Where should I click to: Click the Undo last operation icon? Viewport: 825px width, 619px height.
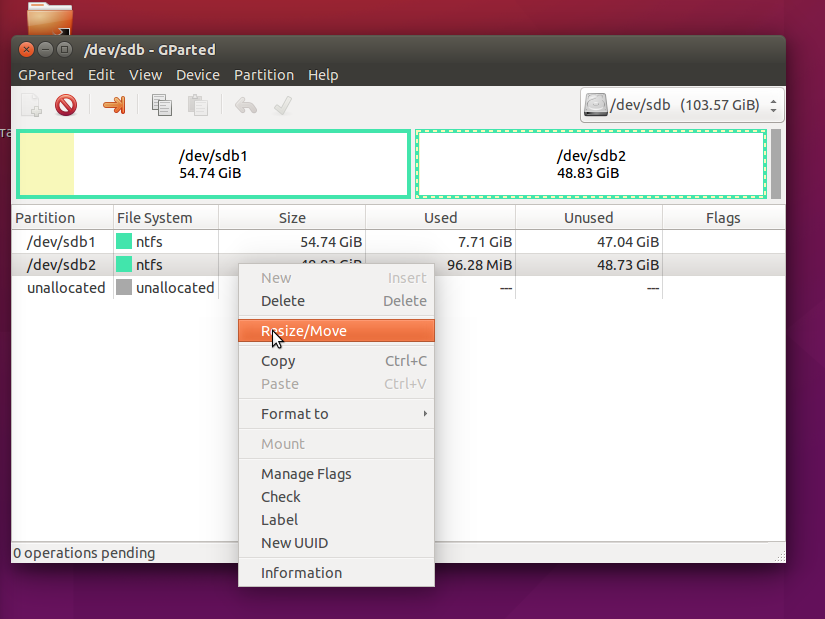click(x=245, y=105)
